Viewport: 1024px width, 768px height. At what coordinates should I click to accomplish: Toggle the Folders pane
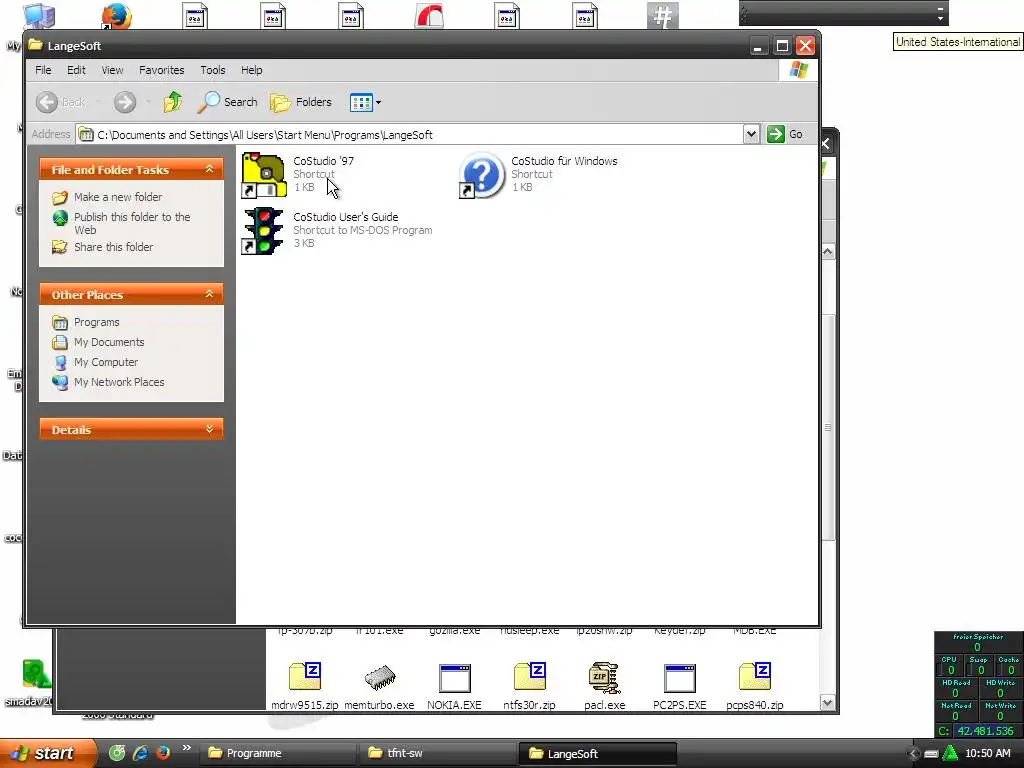301,102
